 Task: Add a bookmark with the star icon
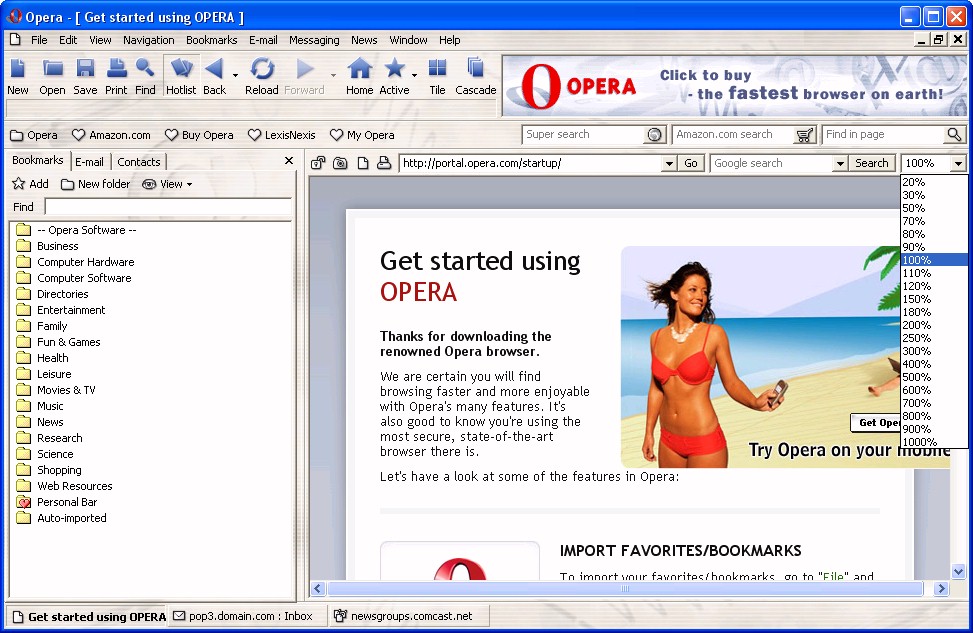(30, 184)
